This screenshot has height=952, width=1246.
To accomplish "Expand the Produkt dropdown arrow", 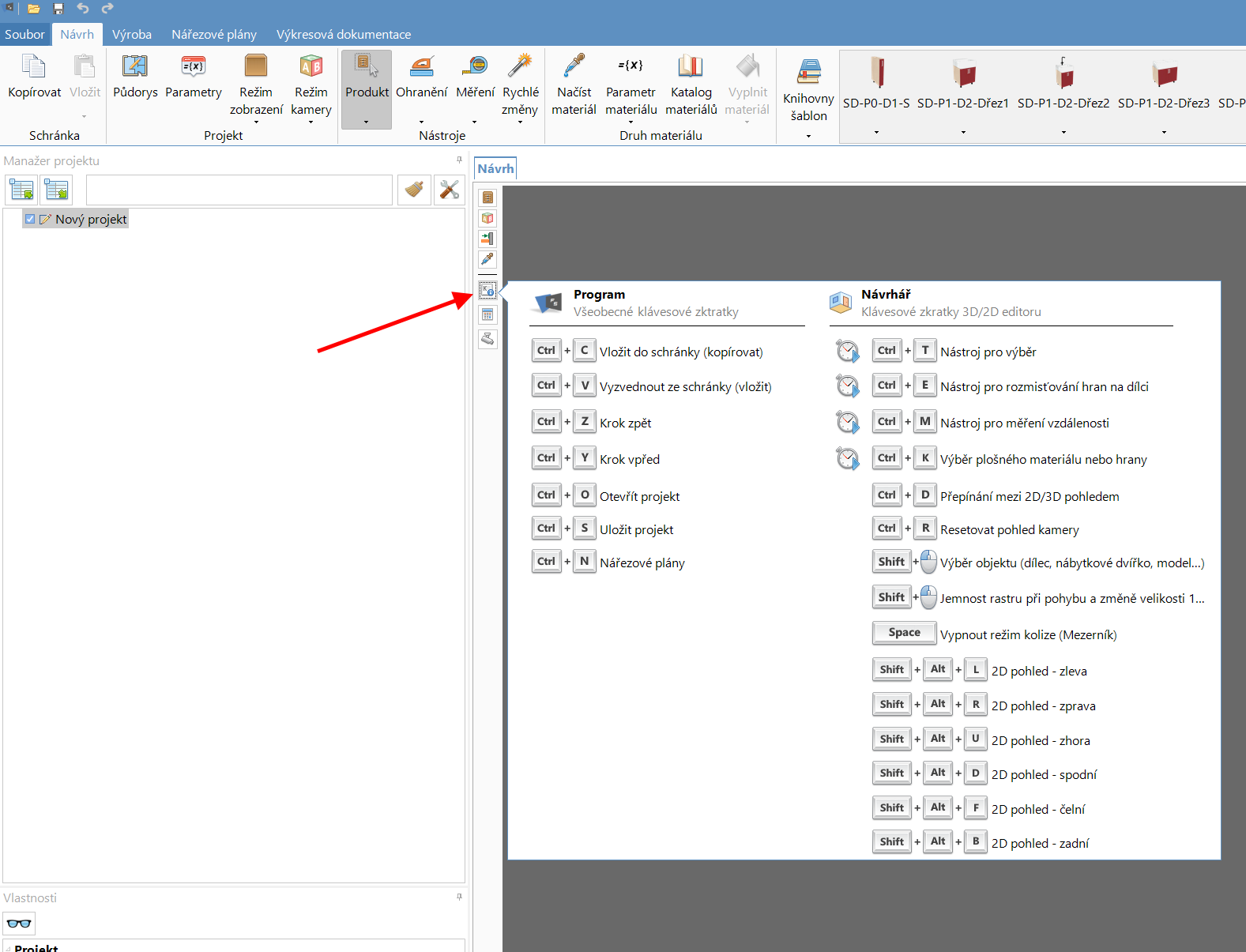I will 366,122.
